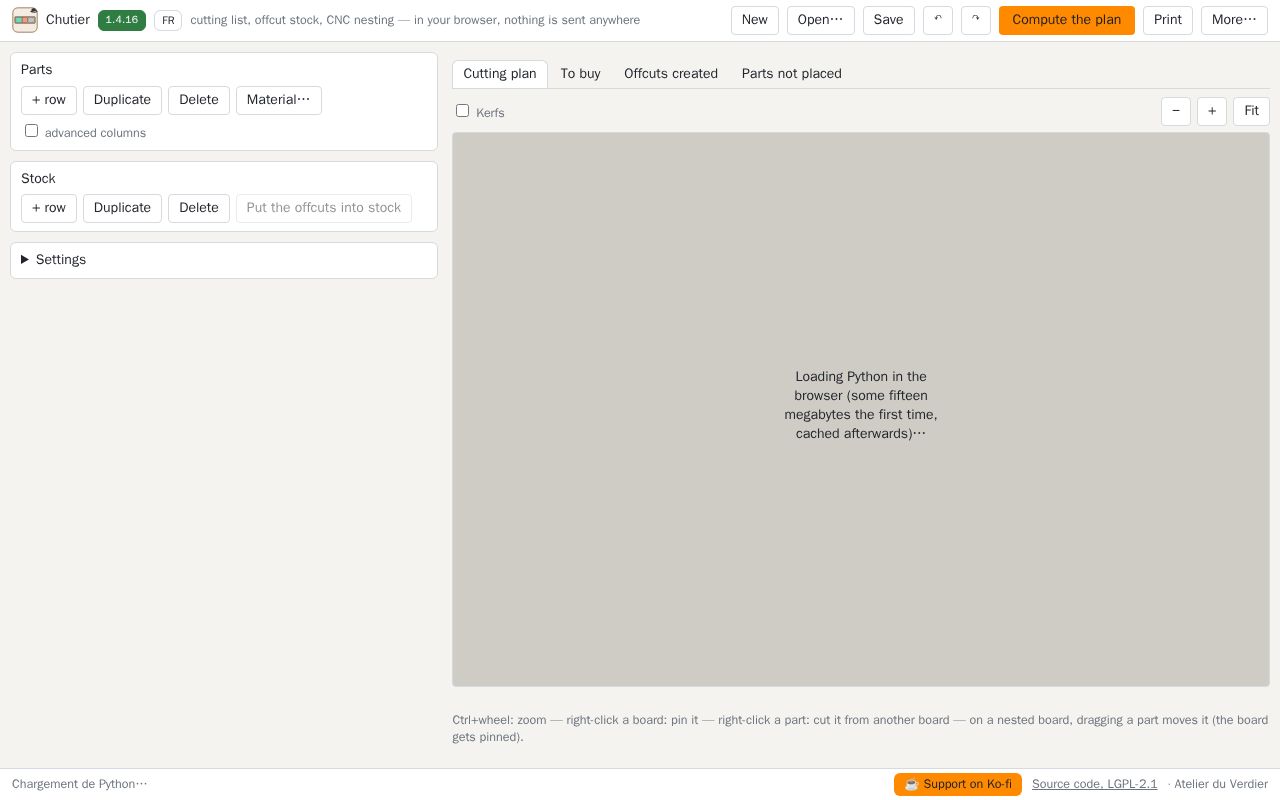Image resolution: width=1280 pixels, height=800 pixels.
Task: Open the More… menu
Action: click(1234, 20)
